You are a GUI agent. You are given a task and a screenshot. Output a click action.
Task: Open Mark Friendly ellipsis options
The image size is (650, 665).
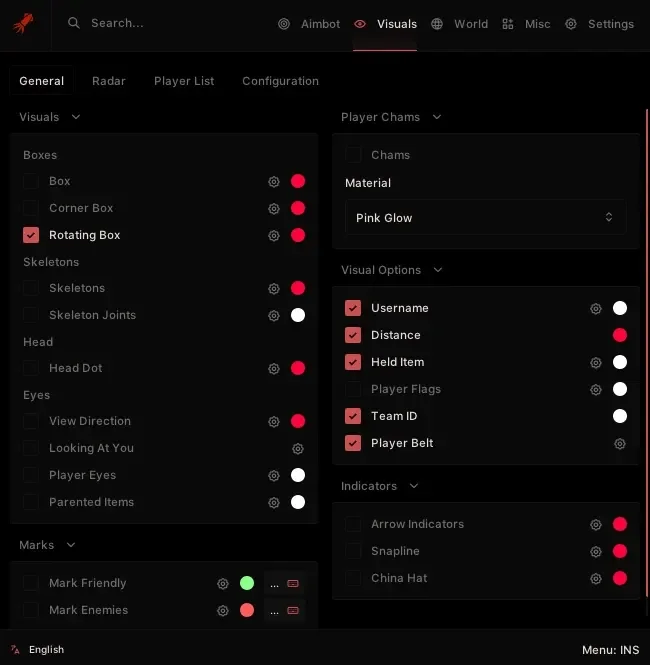274,584
